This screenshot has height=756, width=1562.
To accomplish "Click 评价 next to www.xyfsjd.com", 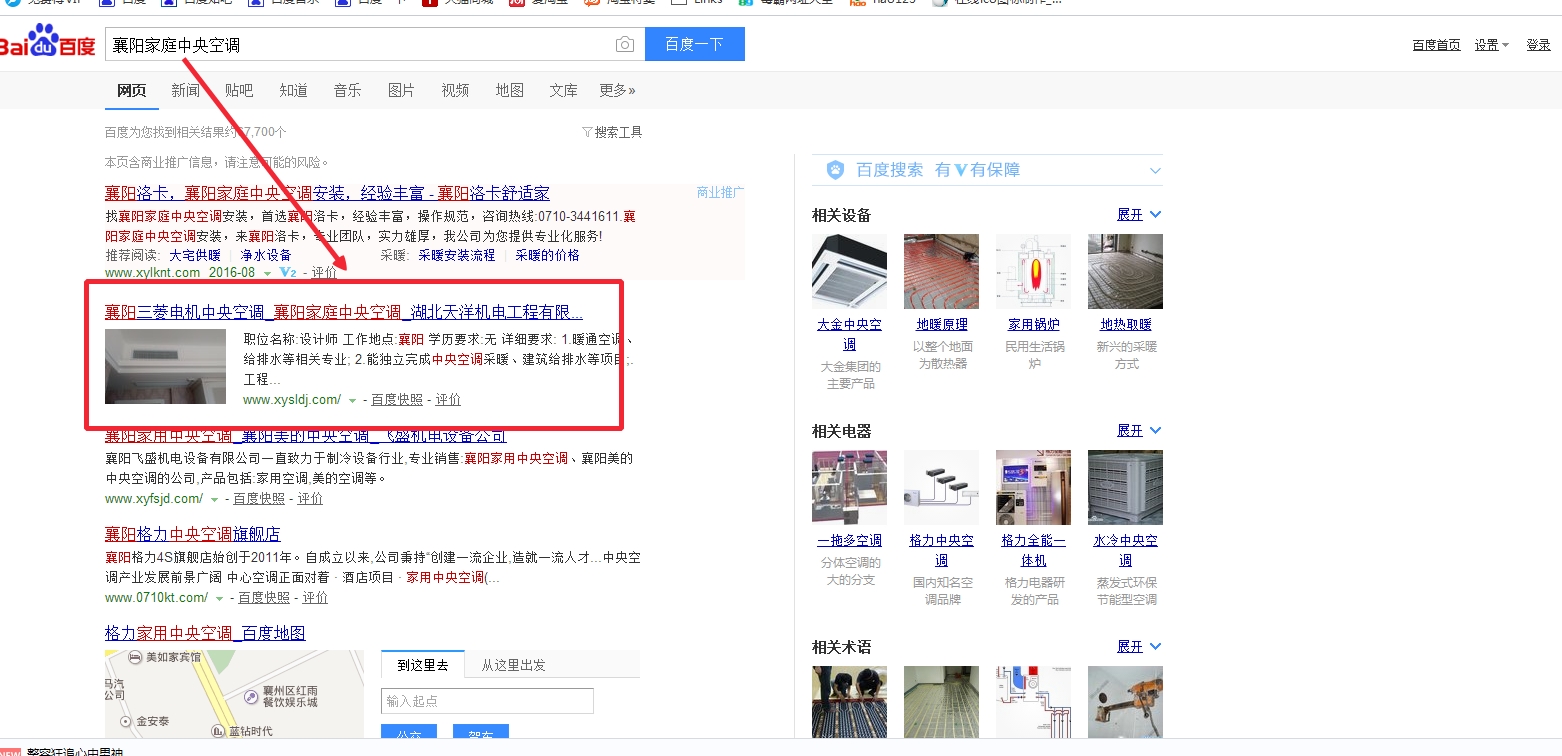I will [x=310, y=499].
